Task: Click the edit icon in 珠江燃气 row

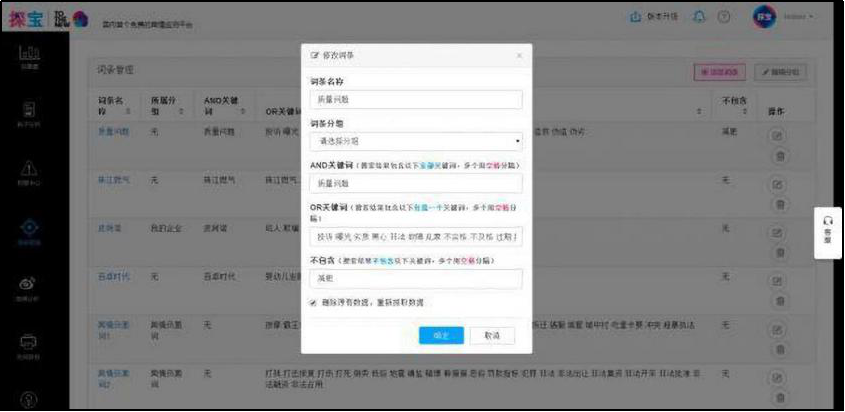Action: tap(778, 185)
